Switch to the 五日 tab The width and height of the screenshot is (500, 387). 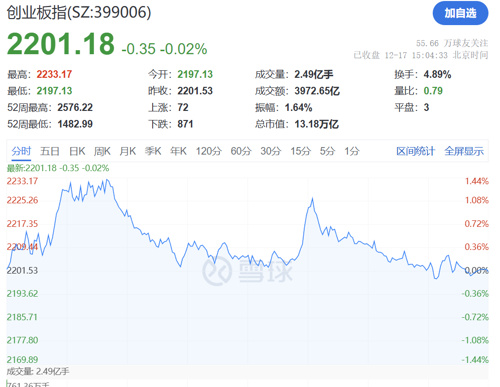(x=50, y=151)
